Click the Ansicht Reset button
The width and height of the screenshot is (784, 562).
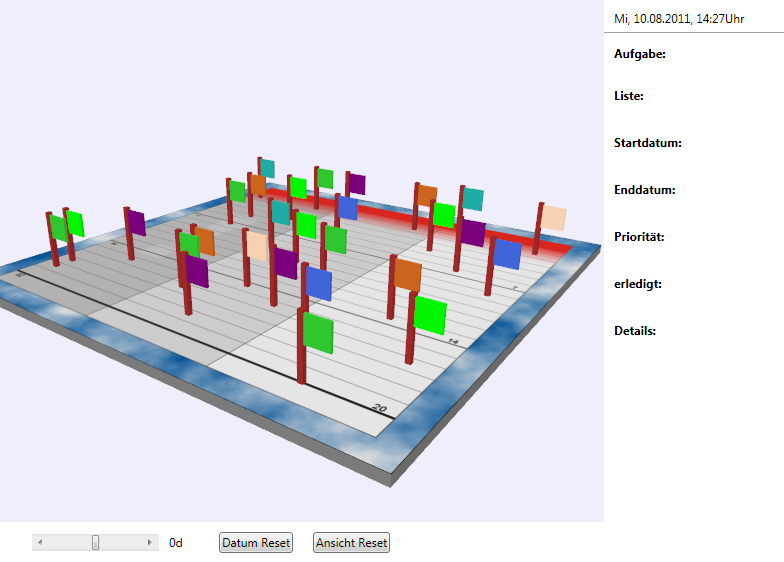pyautogui.click(x=351, y=543)
